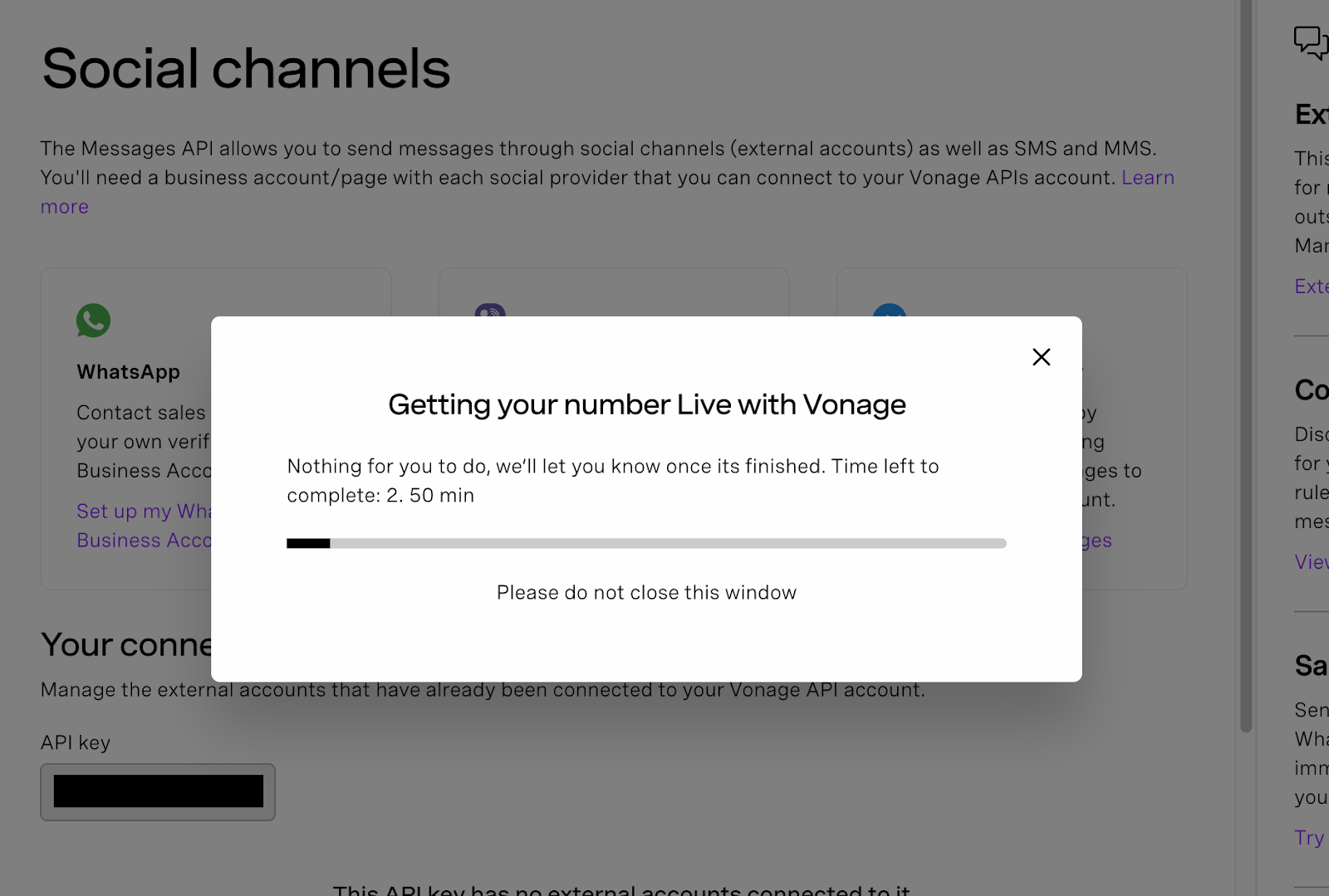Click the Viber icon behind the dialog

(x=490, y=310)
